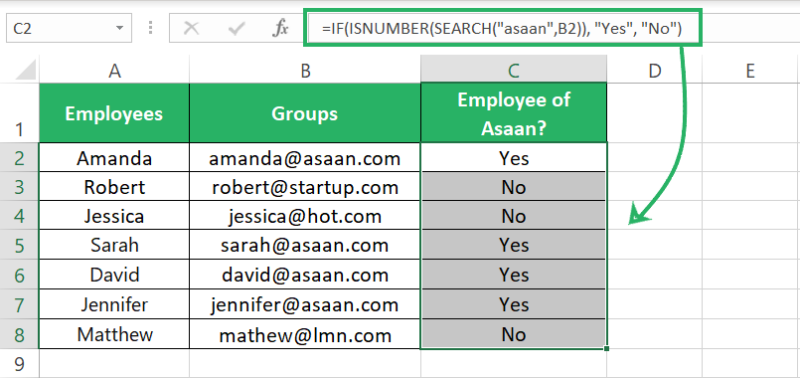Screen dimensions: 800x378
Task: Select the Yes result in Jennifer's row
Action: tap(514, 305)
